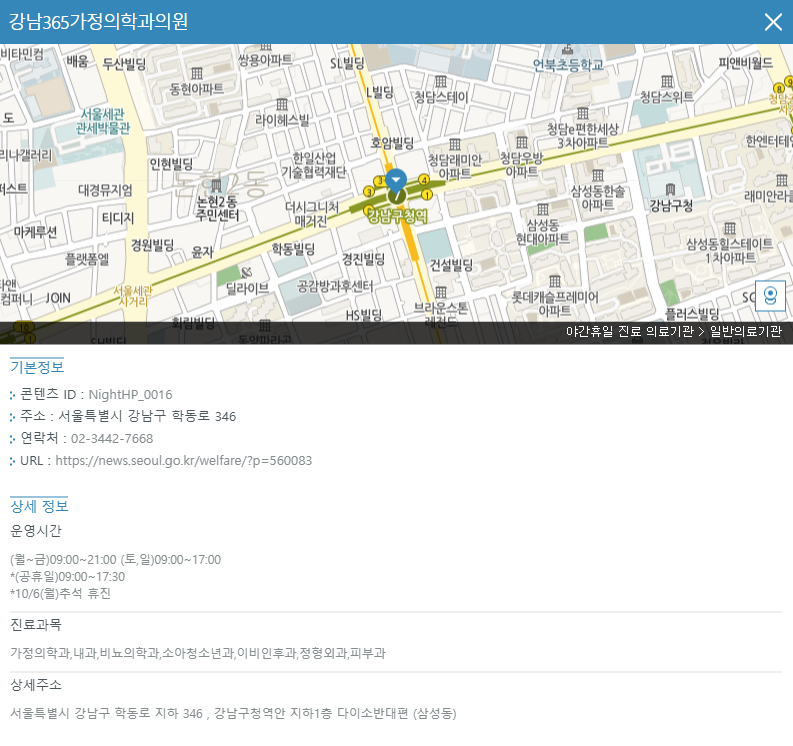The image size is (793, 746).
Task: Close the 강남365가정의학과의원 popup
Action: click(773, 22)
